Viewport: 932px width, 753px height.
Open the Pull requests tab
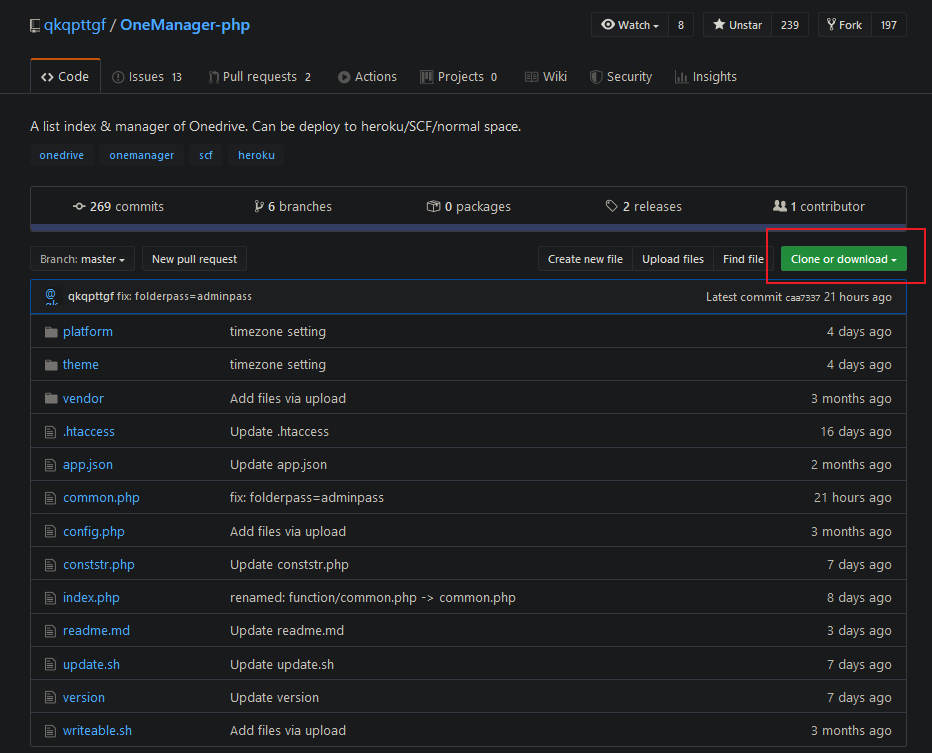tap(260, 77)
